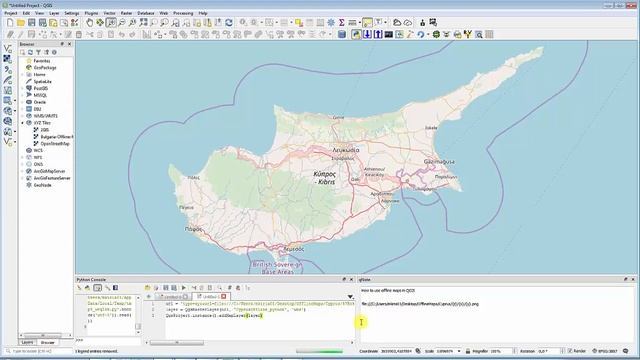
Task: Click the EPSG:3857 CRS button
Action: click(x=604, y=351)
